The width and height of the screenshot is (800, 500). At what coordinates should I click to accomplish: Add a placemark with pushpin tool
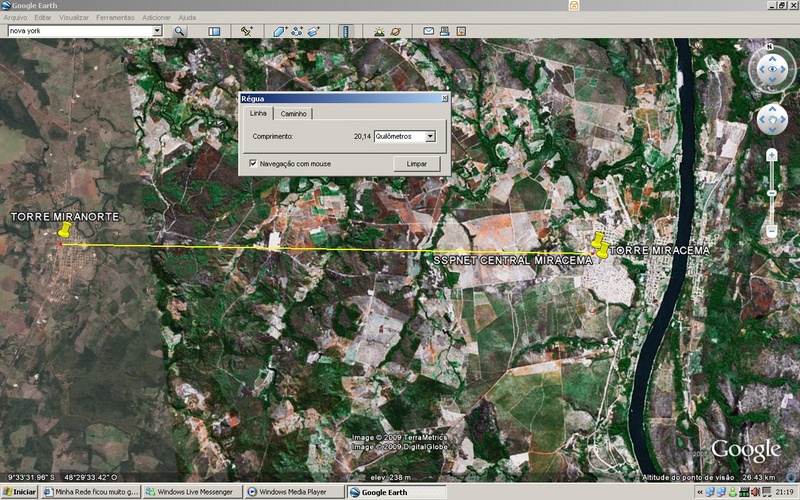coord(246,31)
